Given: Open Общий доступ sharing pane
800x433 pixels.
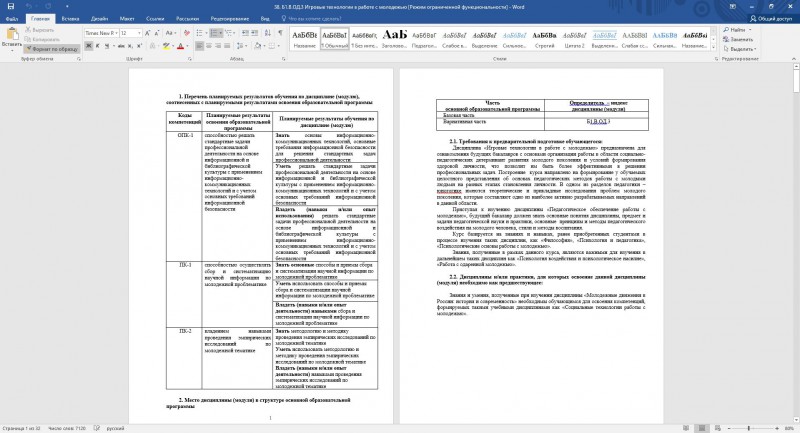Looking at the screenshot, I should tap(770, 19).
